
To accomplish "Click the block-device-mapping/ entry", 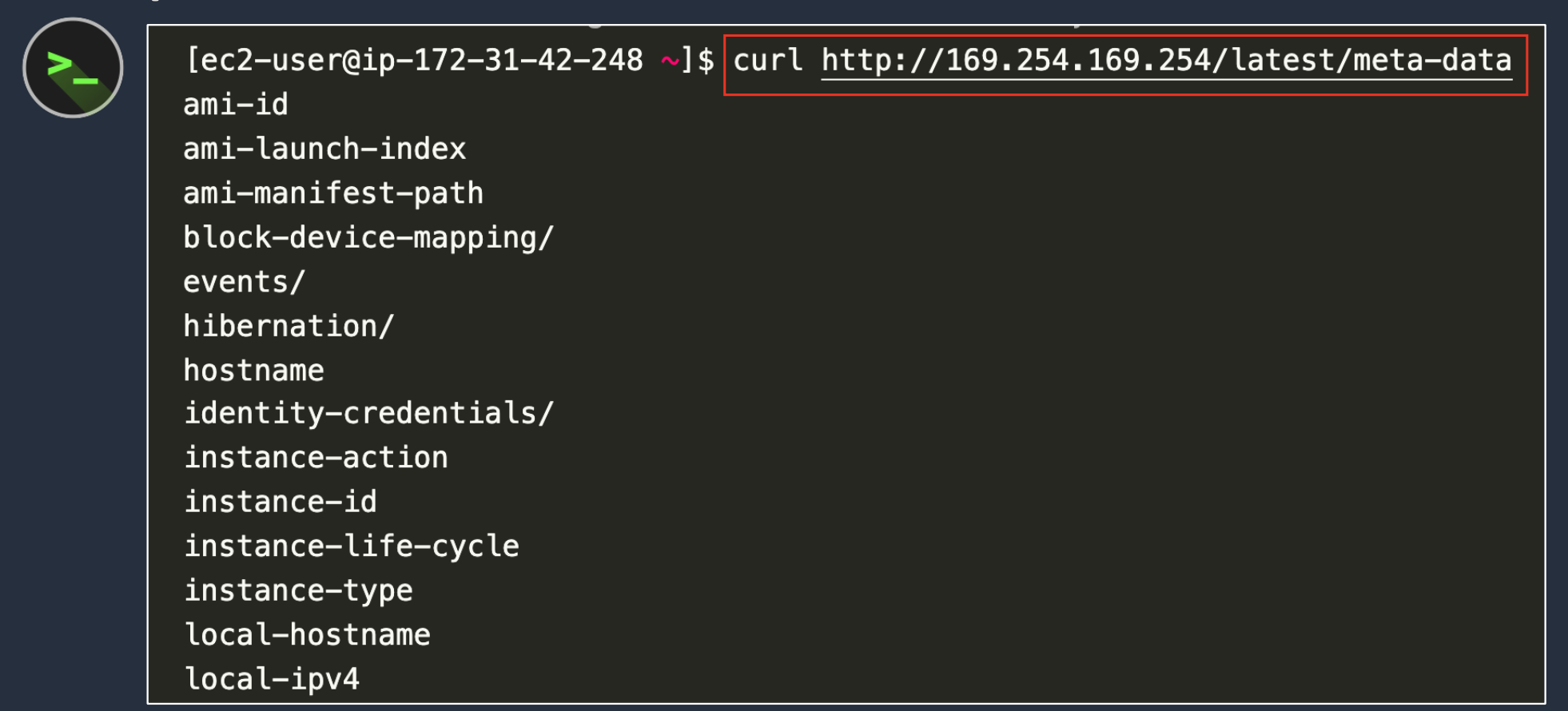I will (368, 238).
